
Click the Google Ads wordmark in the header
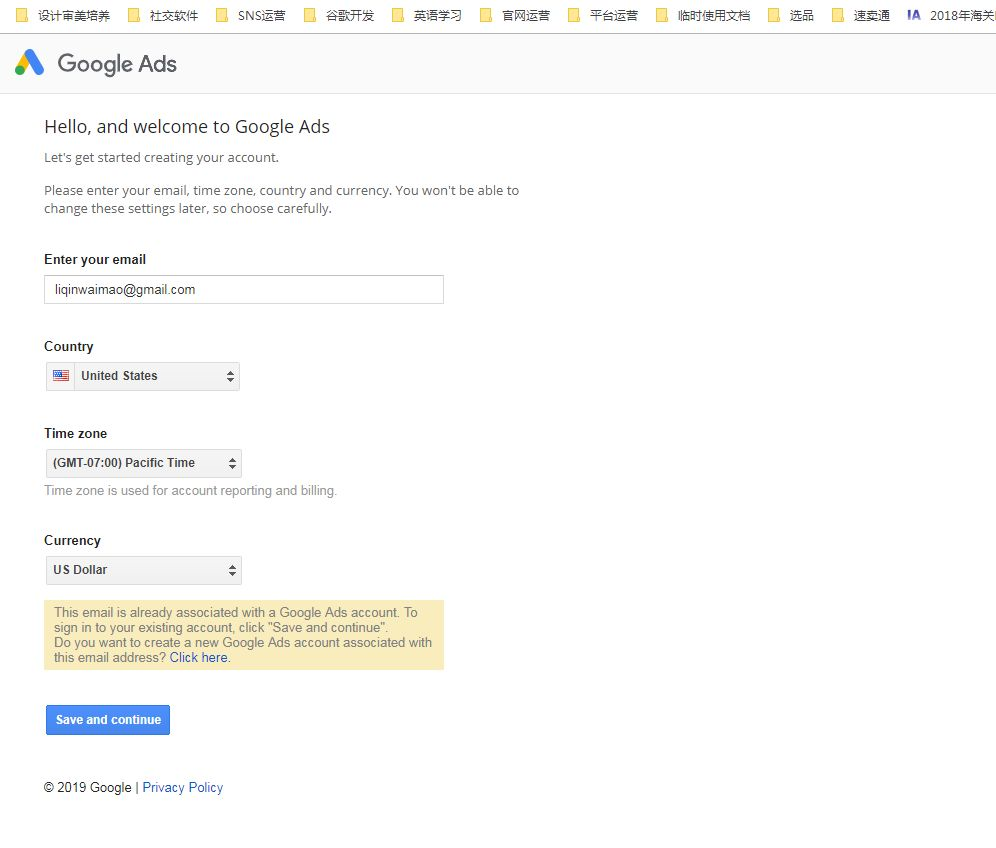click(118, 64)
